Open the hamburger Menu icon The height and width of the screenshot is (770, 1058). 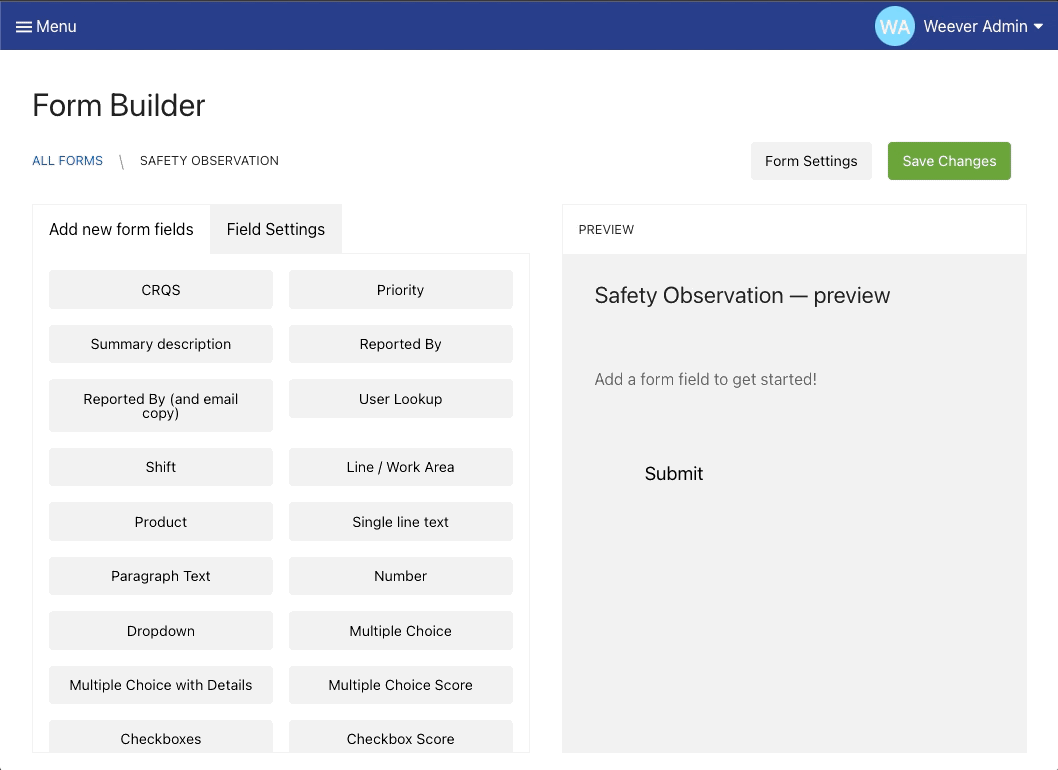24,26
